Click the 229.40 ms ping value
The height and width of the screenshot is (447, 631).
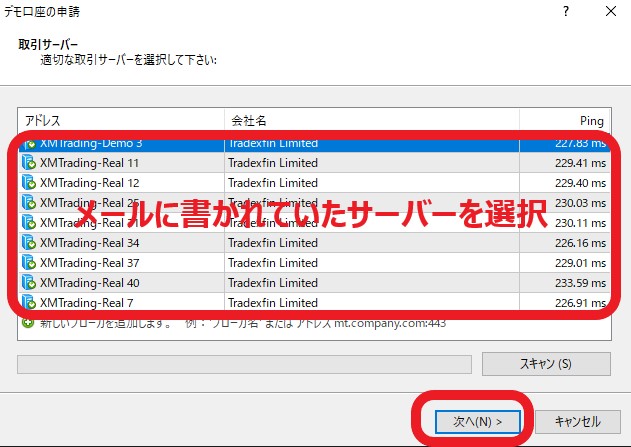(580, 183)
